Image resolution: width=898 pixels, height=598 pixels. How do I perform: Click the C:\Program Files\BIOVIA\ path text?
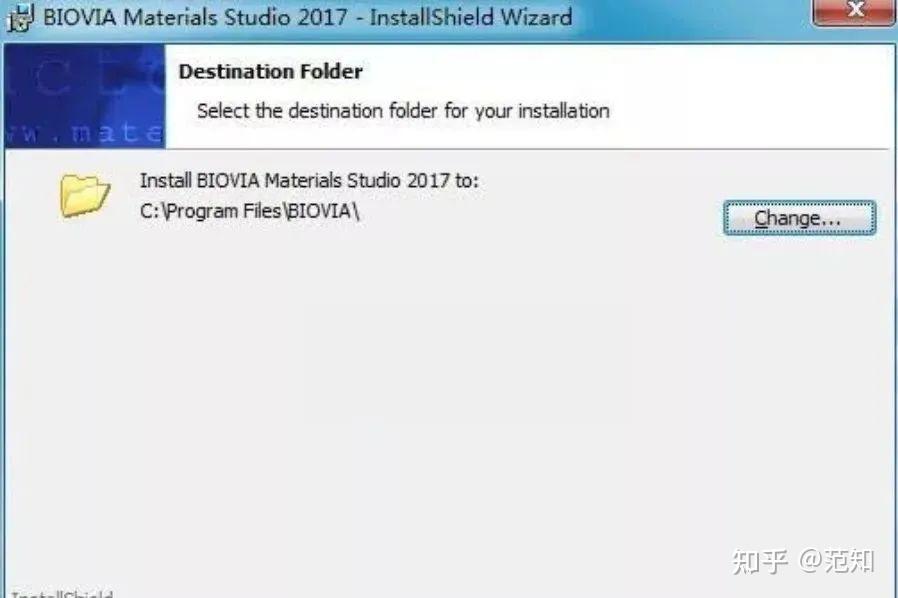(250, 211)
